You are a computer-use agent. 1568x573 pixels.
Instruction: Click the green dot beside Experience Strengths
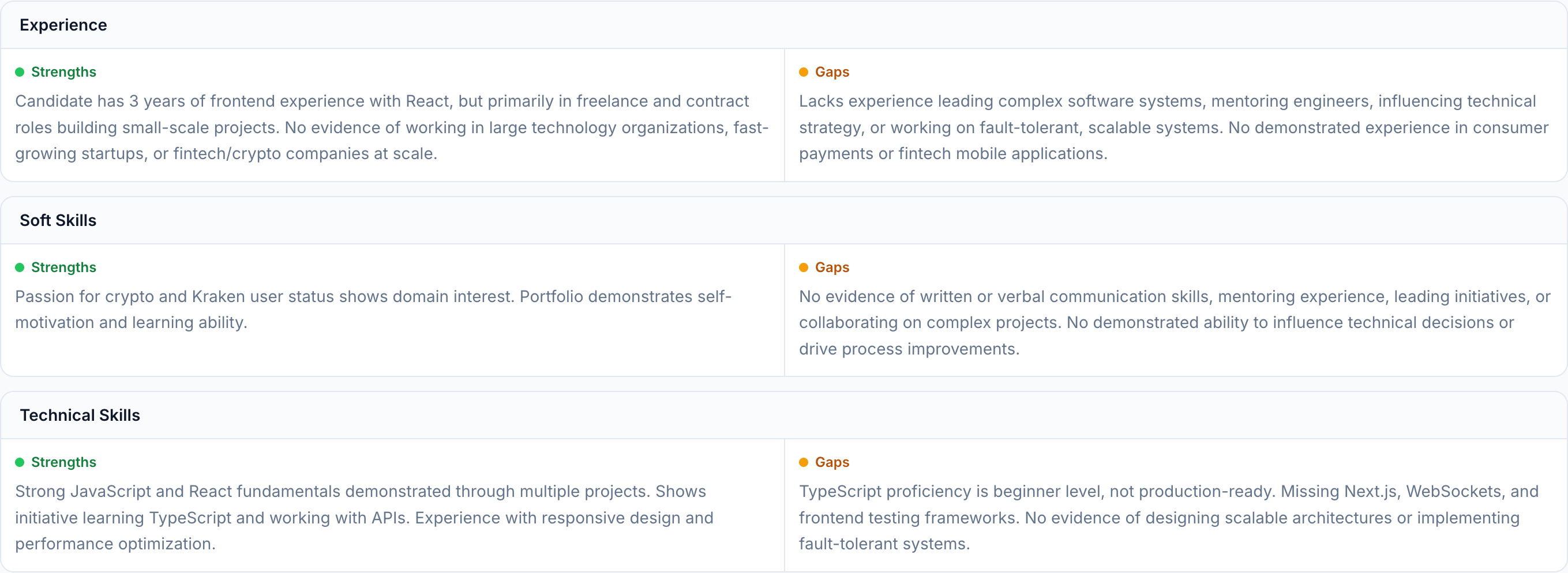[x=20, y=73]
